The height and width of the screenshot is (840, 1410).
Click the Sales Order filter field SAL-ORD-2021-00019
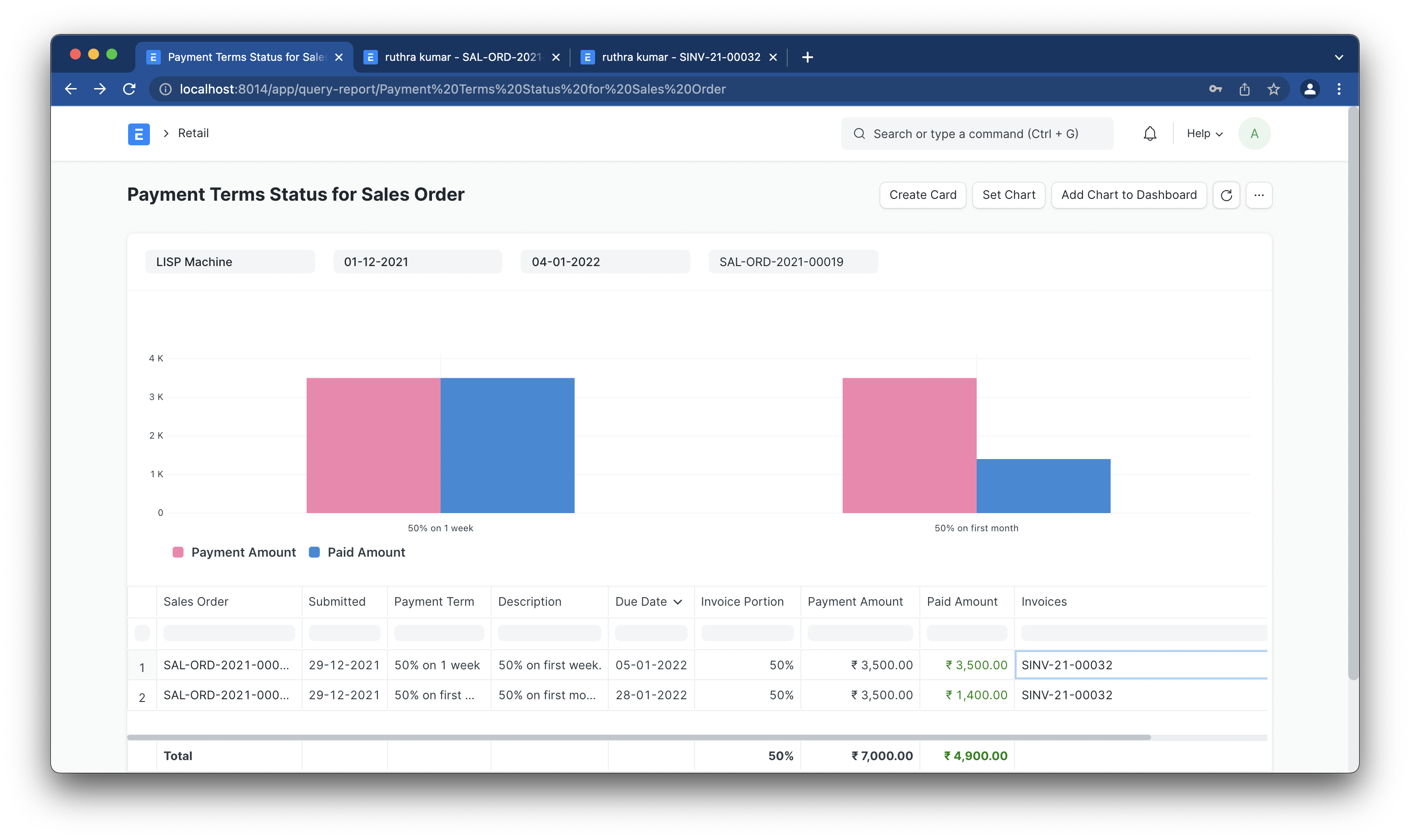pyautogui.click(x=792, y=262)
